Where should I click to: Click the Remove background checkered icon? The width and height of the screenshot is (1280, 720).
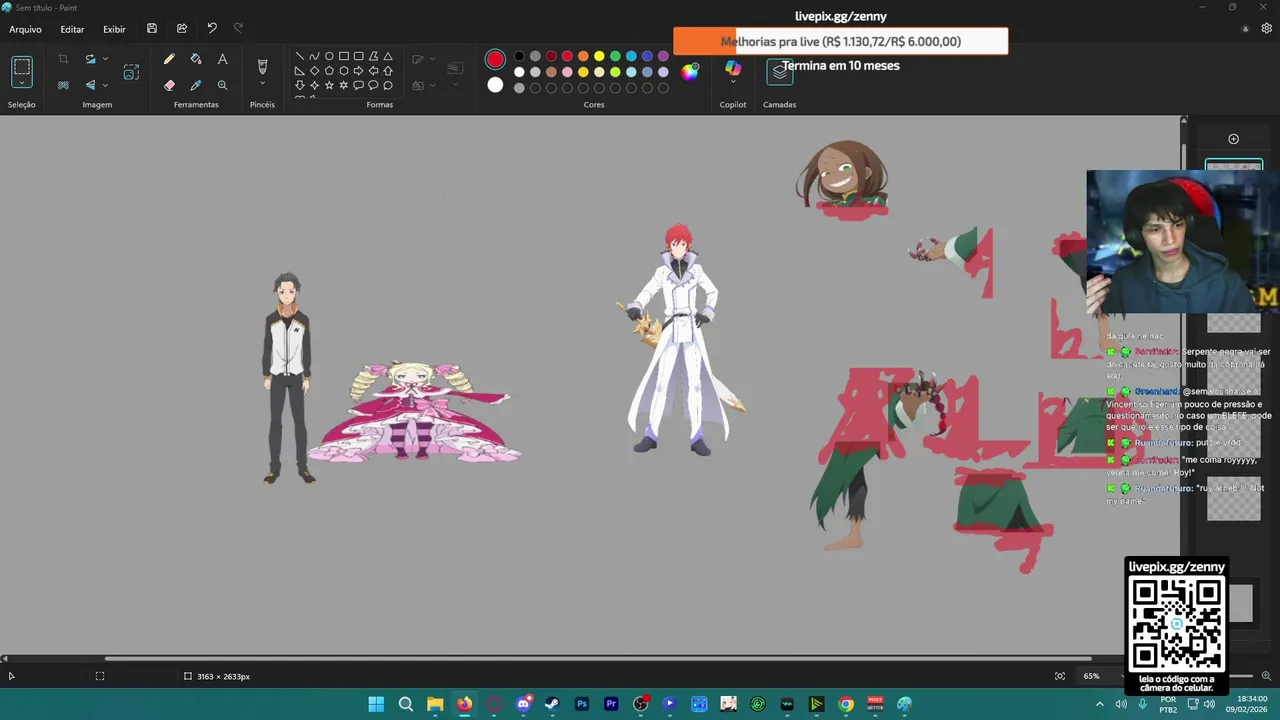point(63,85)
